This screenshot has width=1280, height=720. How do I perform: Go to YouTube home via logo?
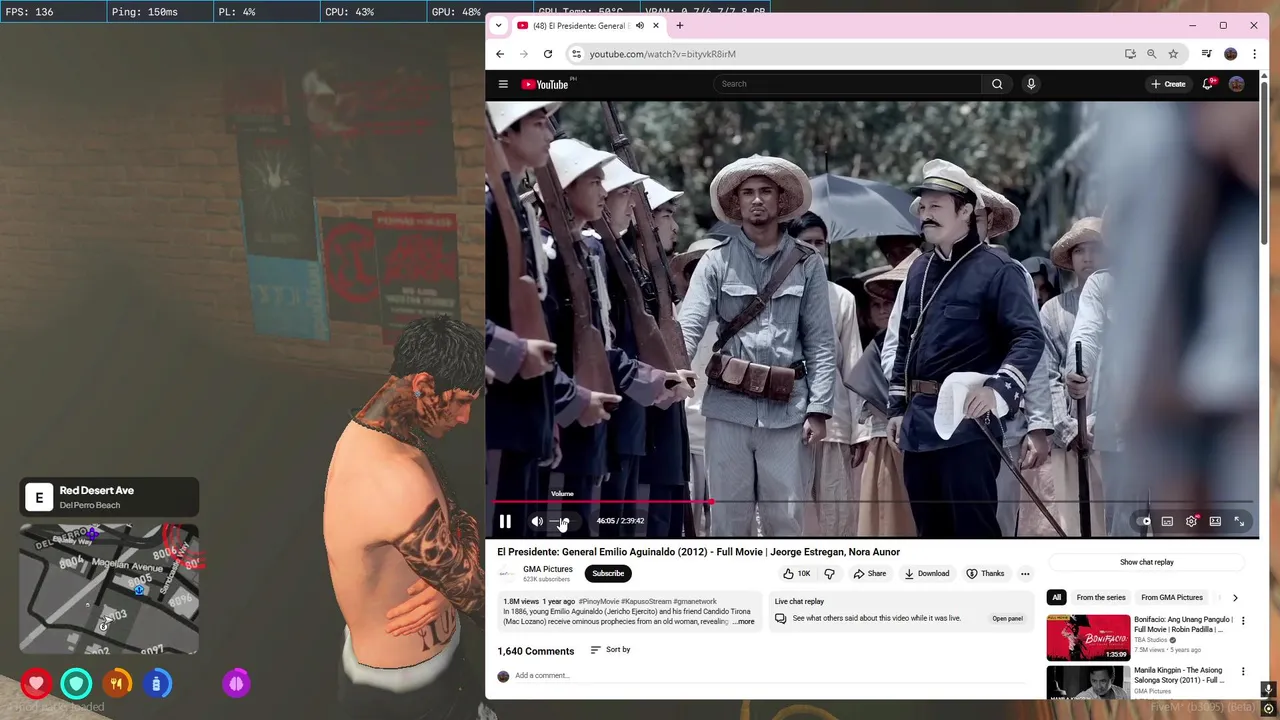tap(545, 84)
